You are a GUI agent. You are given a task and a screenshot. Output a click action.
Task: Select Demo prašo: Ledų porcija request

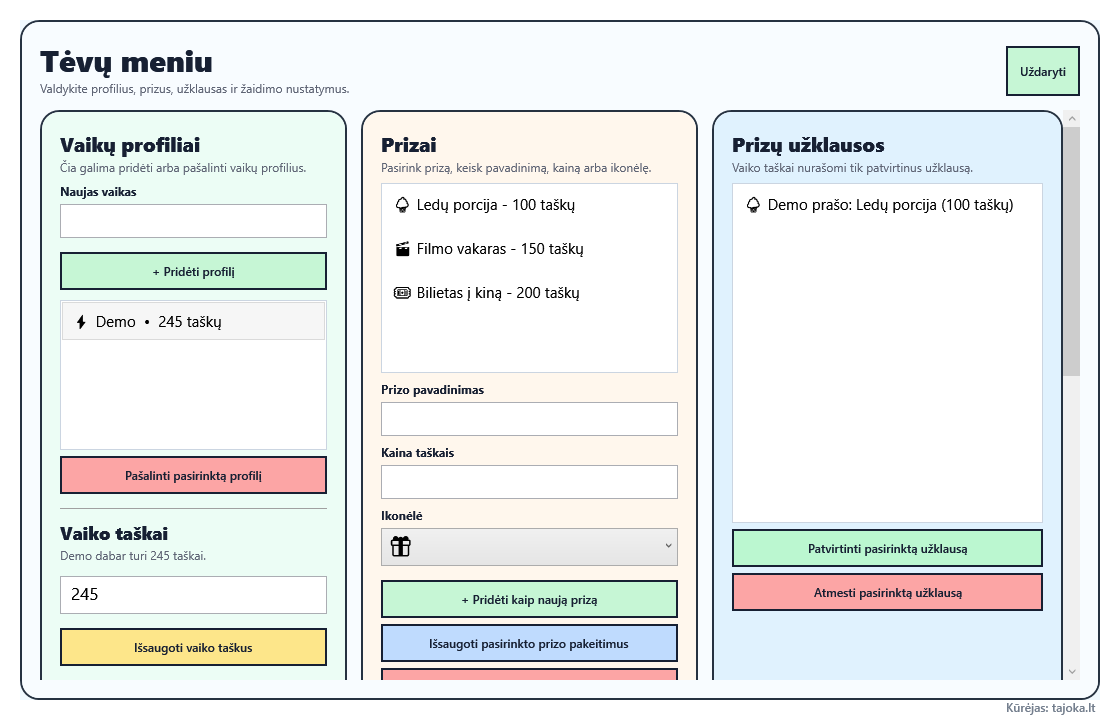pyautogui.click(x=887, y=205)
